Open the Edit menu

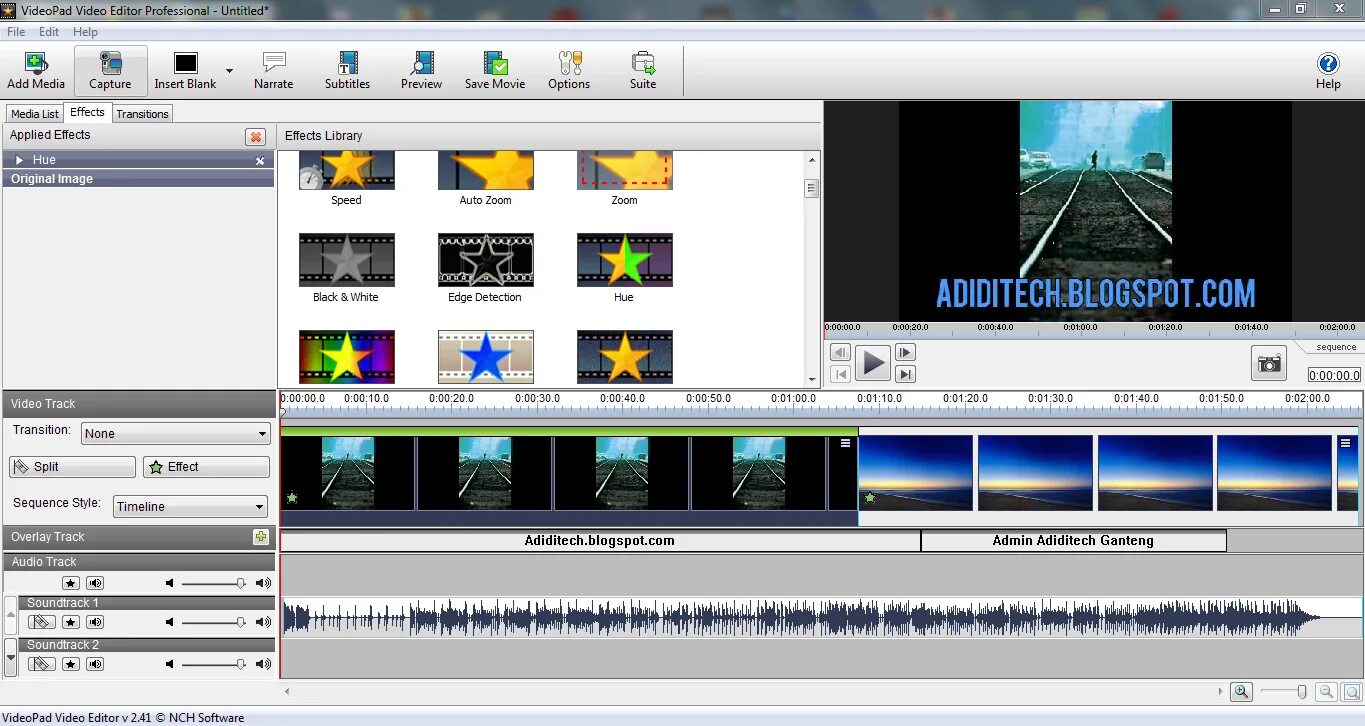[x=49, y=32]
